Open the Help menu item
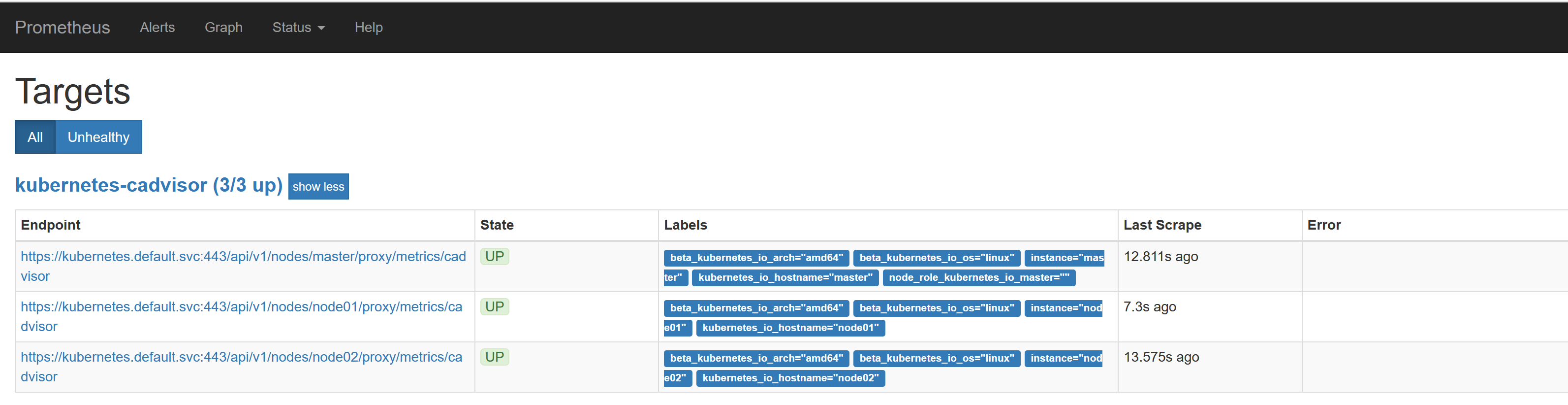Image resolution: width=1568 pixels, height=405 pixels. (x=368, y=28)
